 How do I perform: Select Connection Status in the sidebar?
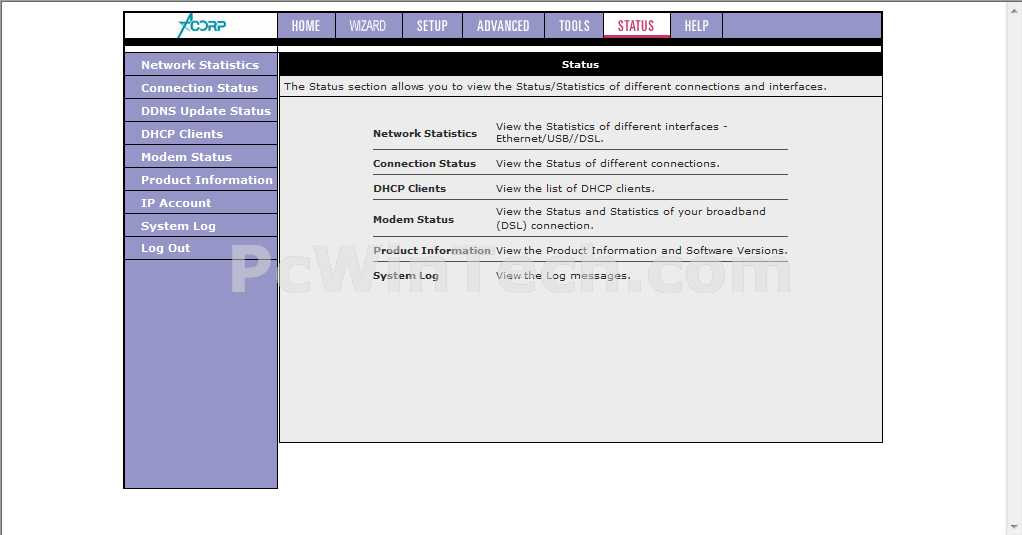click(x=201, y=88)
